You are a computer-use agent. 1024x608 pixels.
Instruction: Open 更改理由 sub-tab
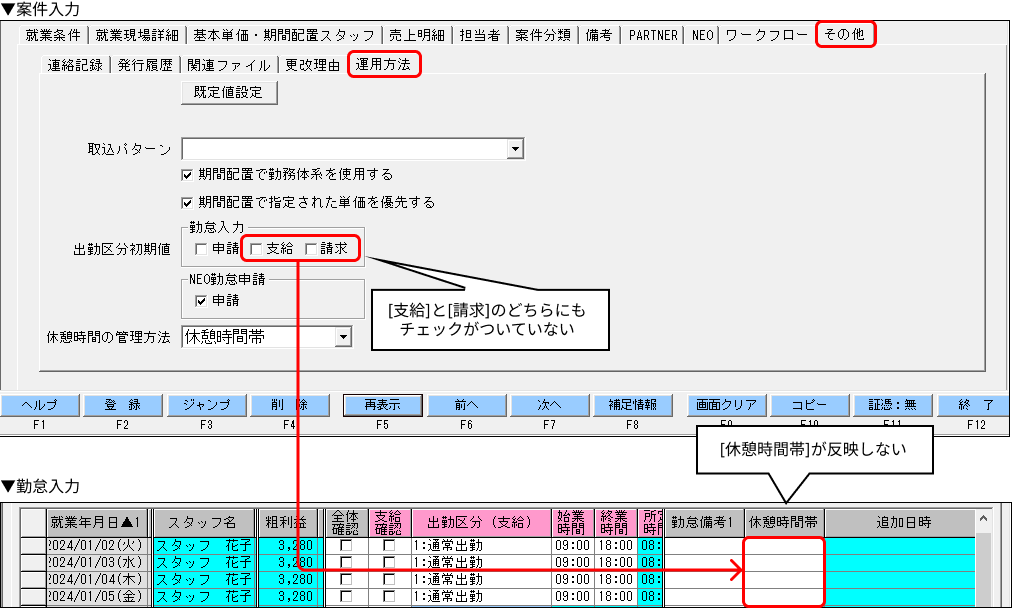[x=312, y=65]
